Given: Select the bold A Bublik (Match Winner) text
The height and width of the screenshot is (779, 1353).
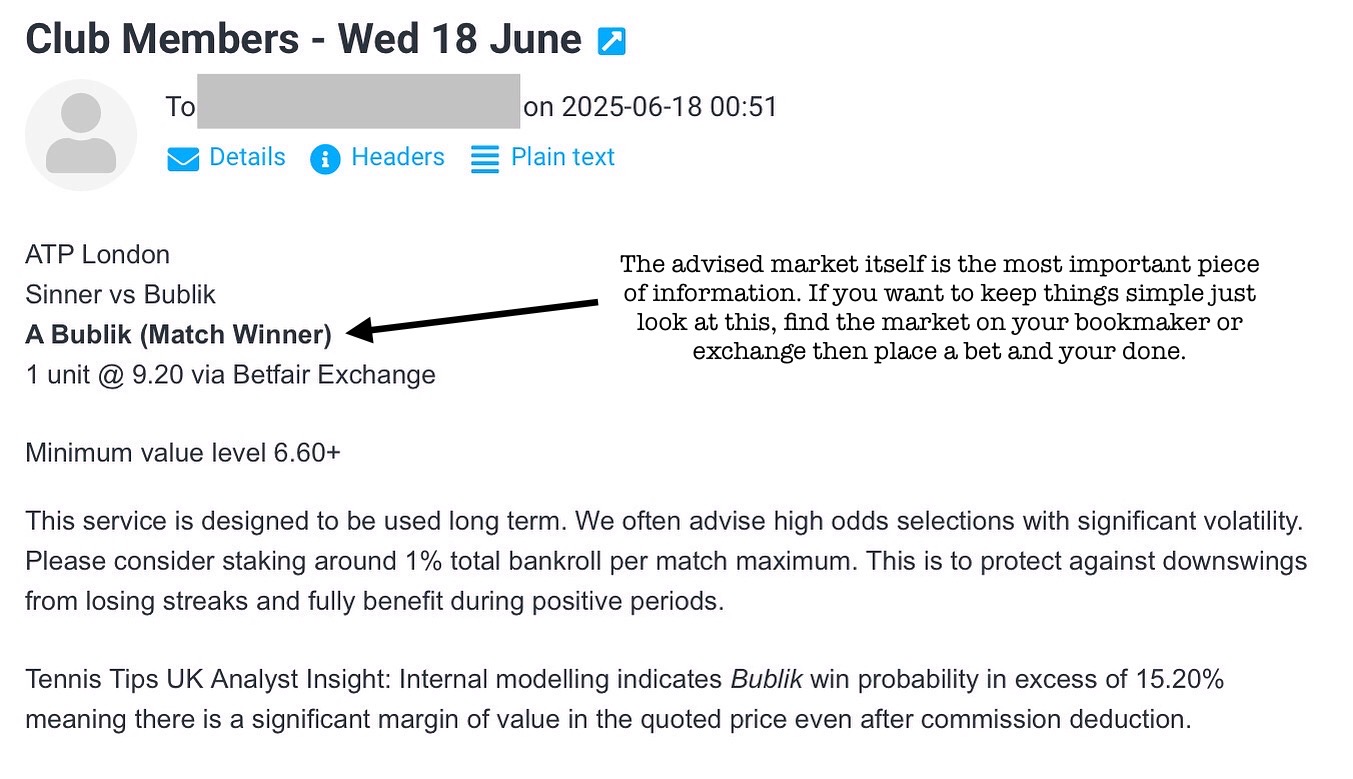Looking at the screenshot, I should coord(178,335).
